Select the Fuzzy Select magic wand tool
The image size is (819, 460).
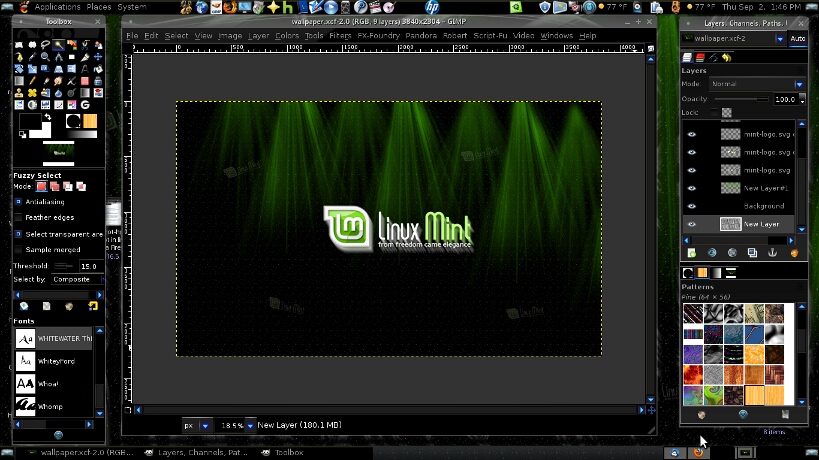[58, 45]
